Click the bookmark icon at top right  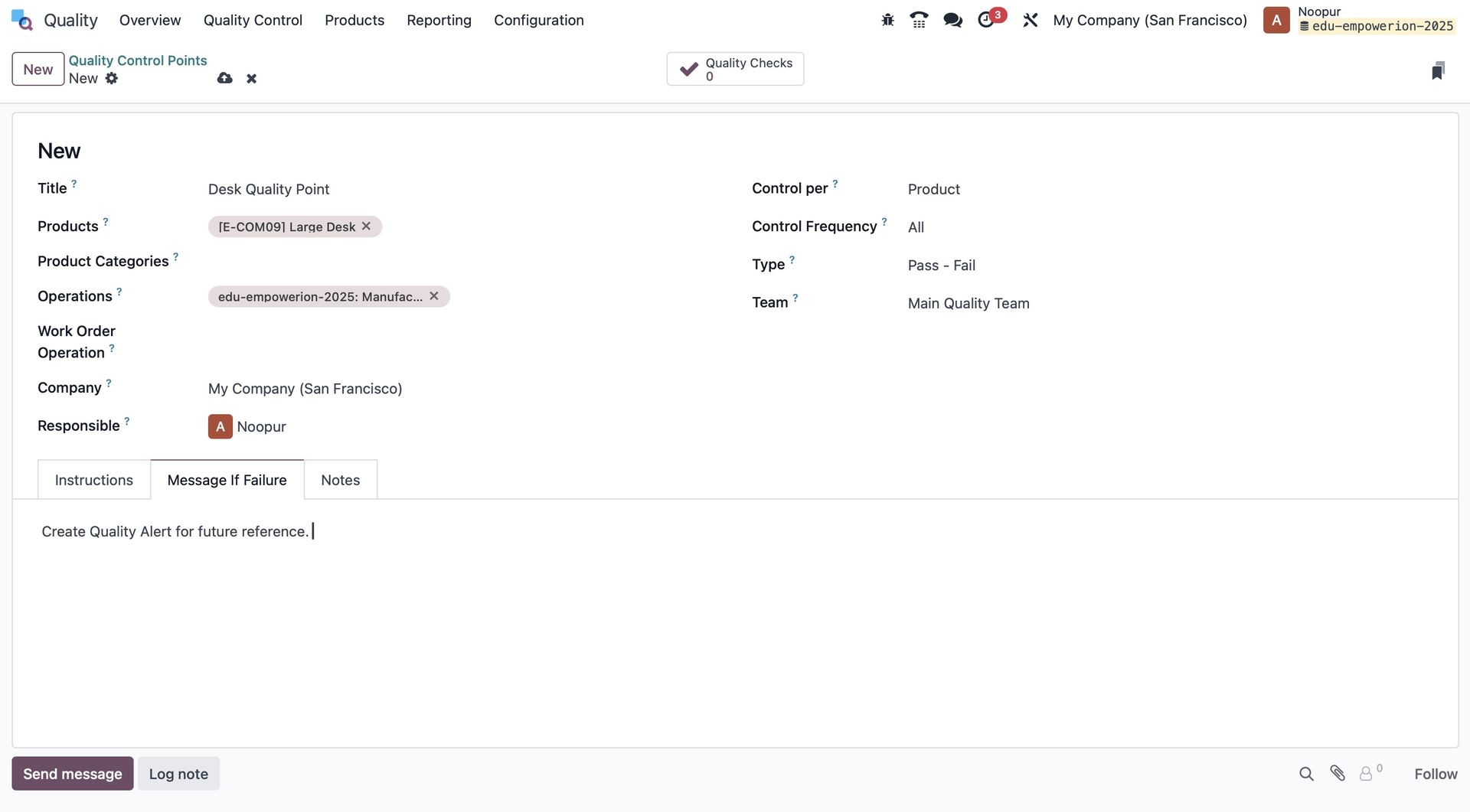point(1438,70)
